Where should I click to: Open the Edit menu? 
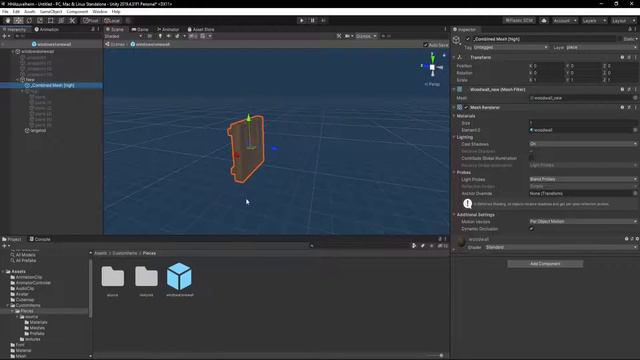pos(16,11)
